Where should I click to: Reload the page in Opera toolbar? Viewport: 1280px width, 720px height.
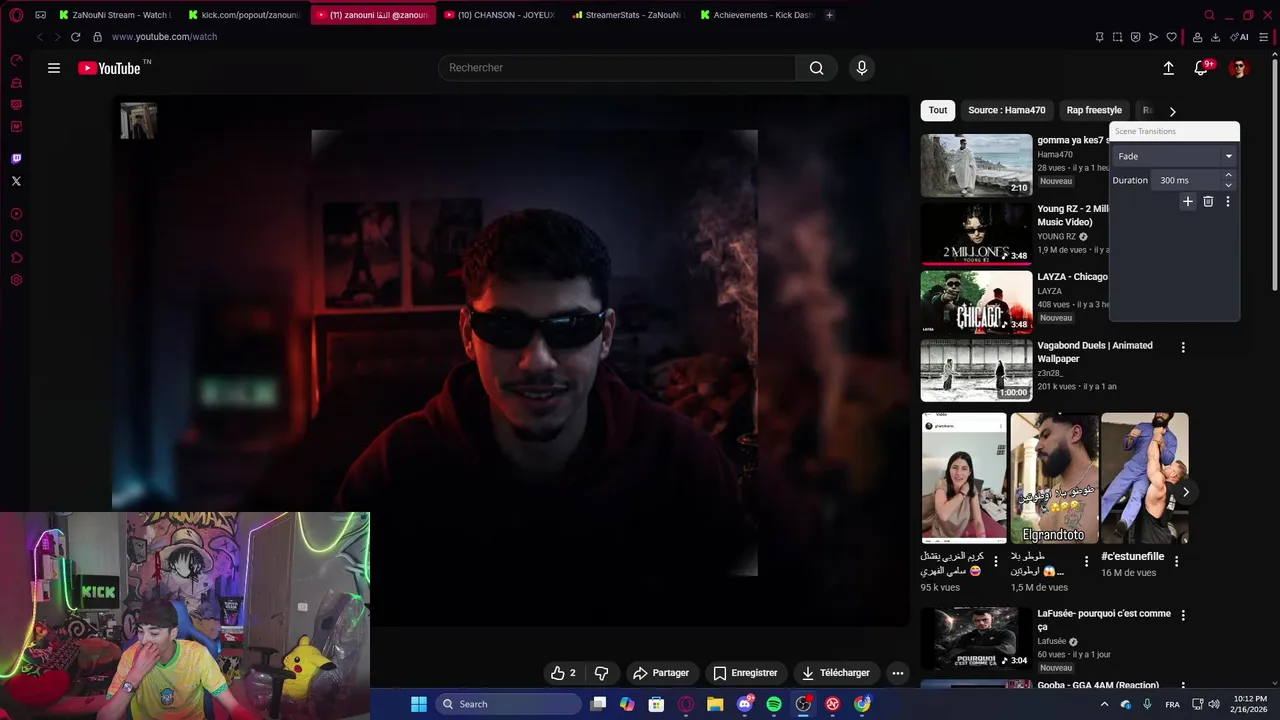(75, 37)
